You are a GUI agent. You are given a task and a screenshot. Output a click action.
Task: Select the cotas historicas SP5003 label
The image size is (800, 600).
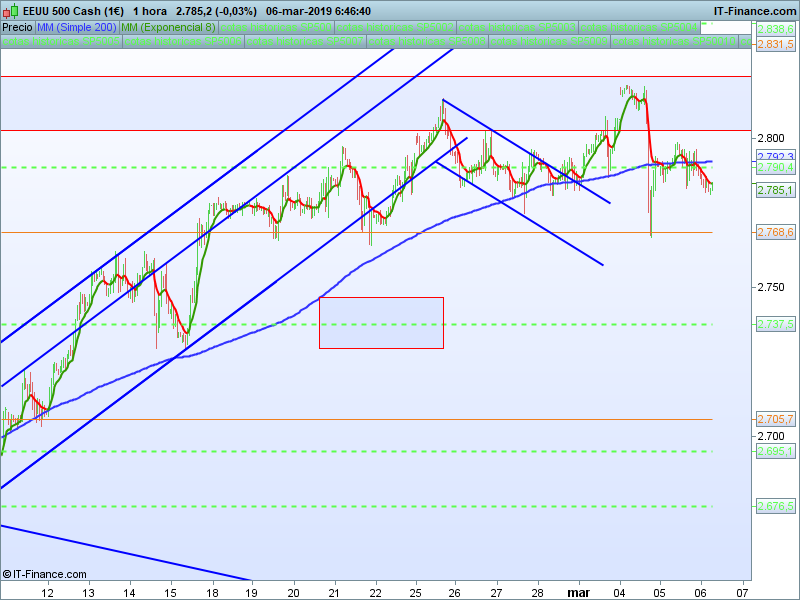click(x=517, y=27)
